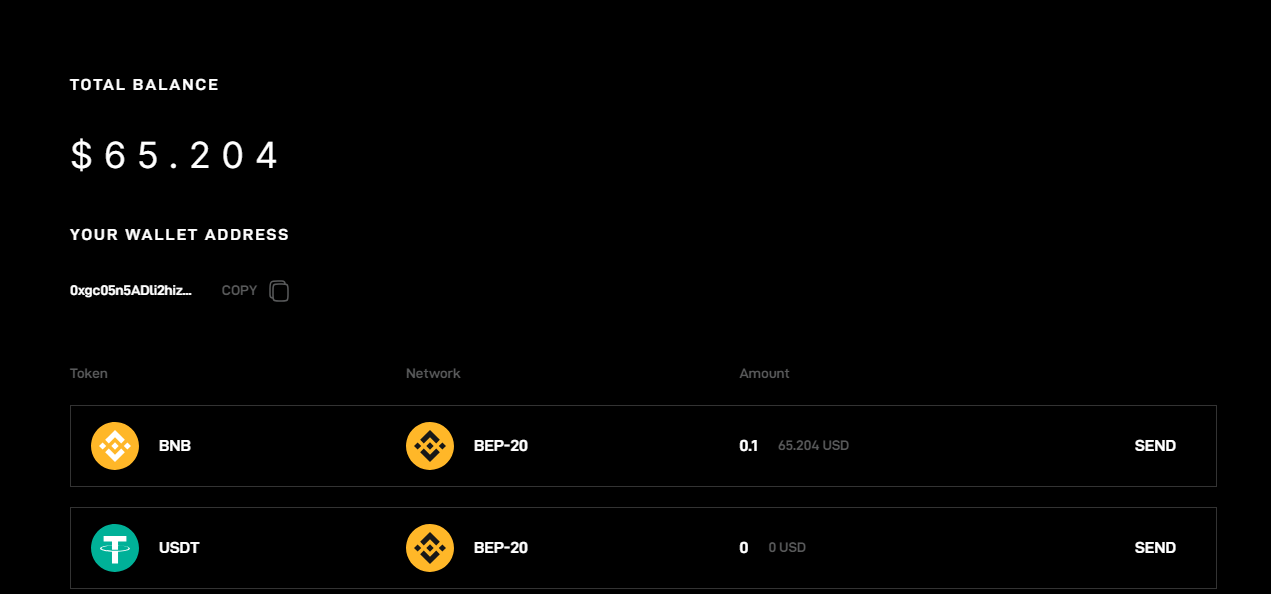Click the COPY text label

[x=239, y=291]
